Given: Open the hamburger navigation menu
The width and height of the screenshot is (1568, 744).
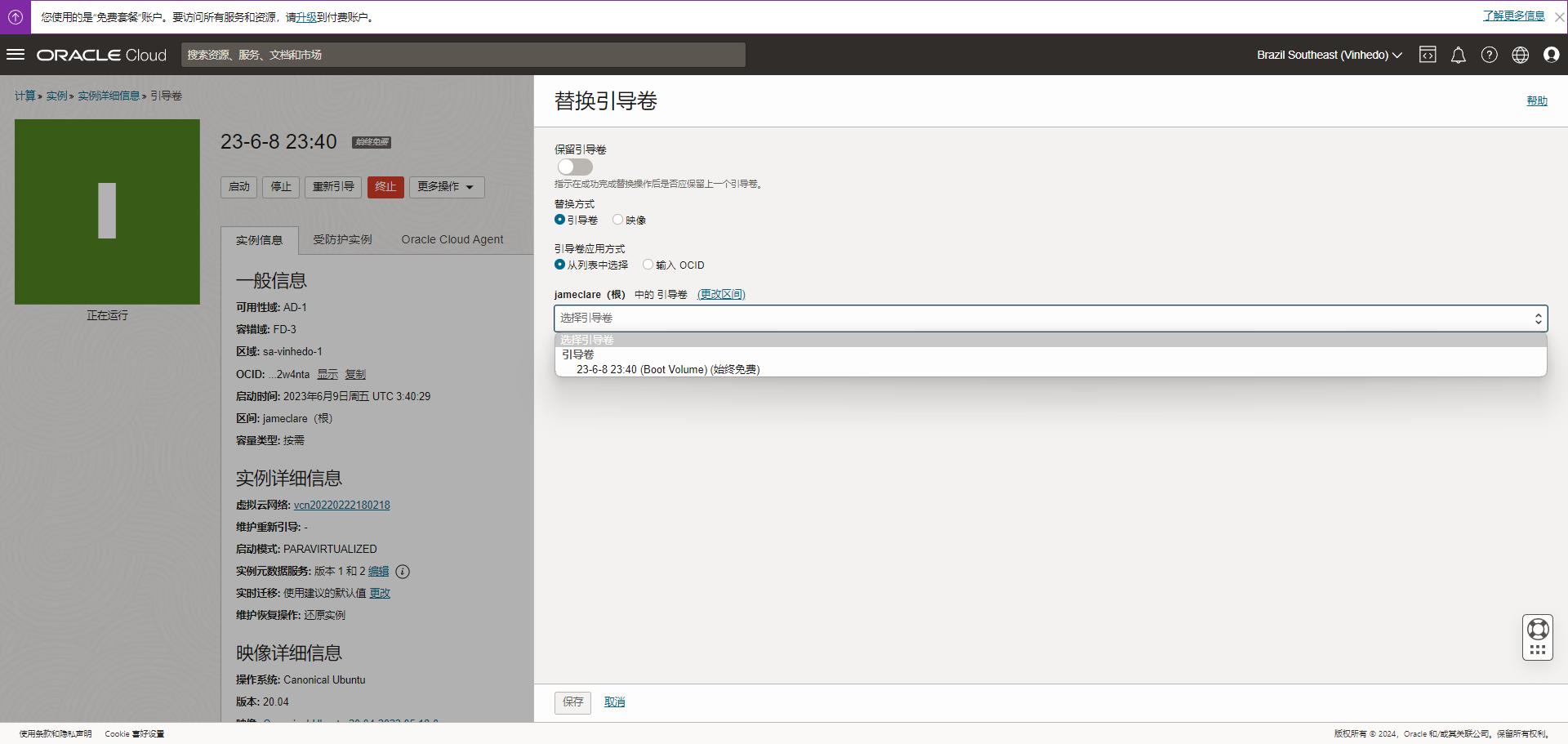Looking at the screenshot, I should click(x=16, y=55).
